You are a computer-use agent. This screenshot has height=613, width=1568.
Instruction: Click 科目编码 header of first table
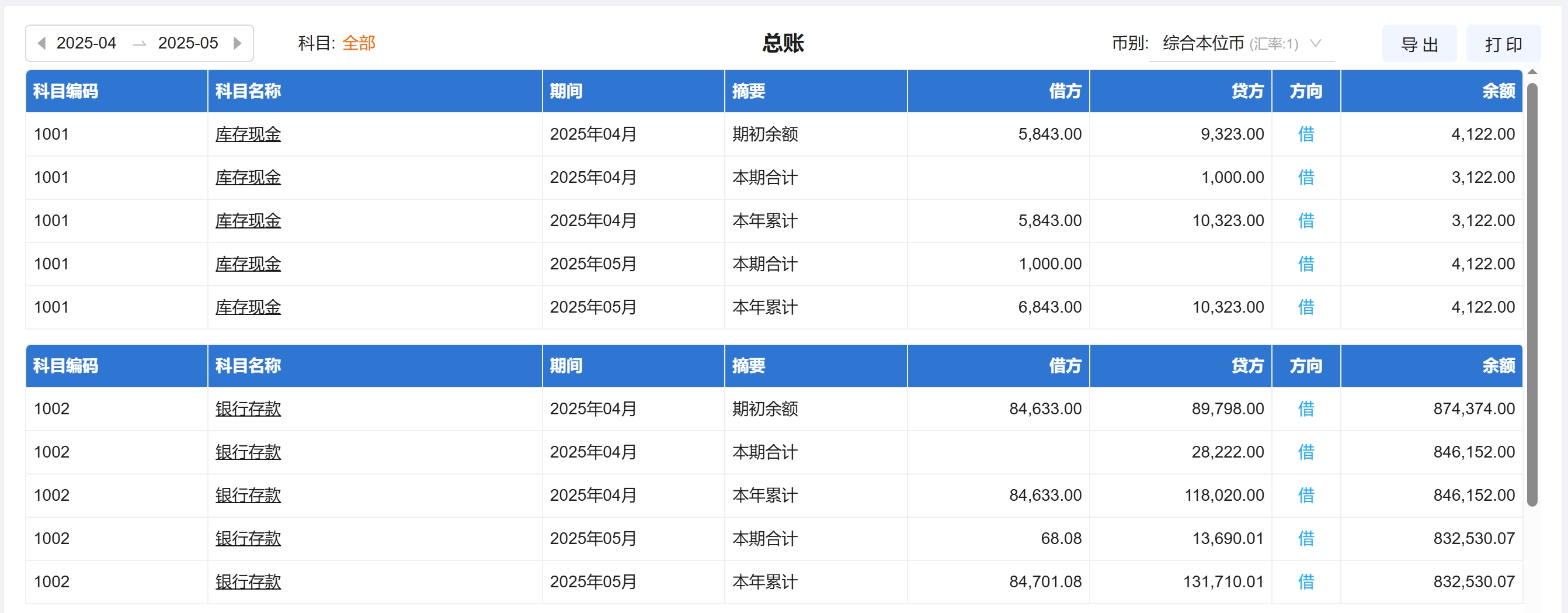(x=66, y=91)
